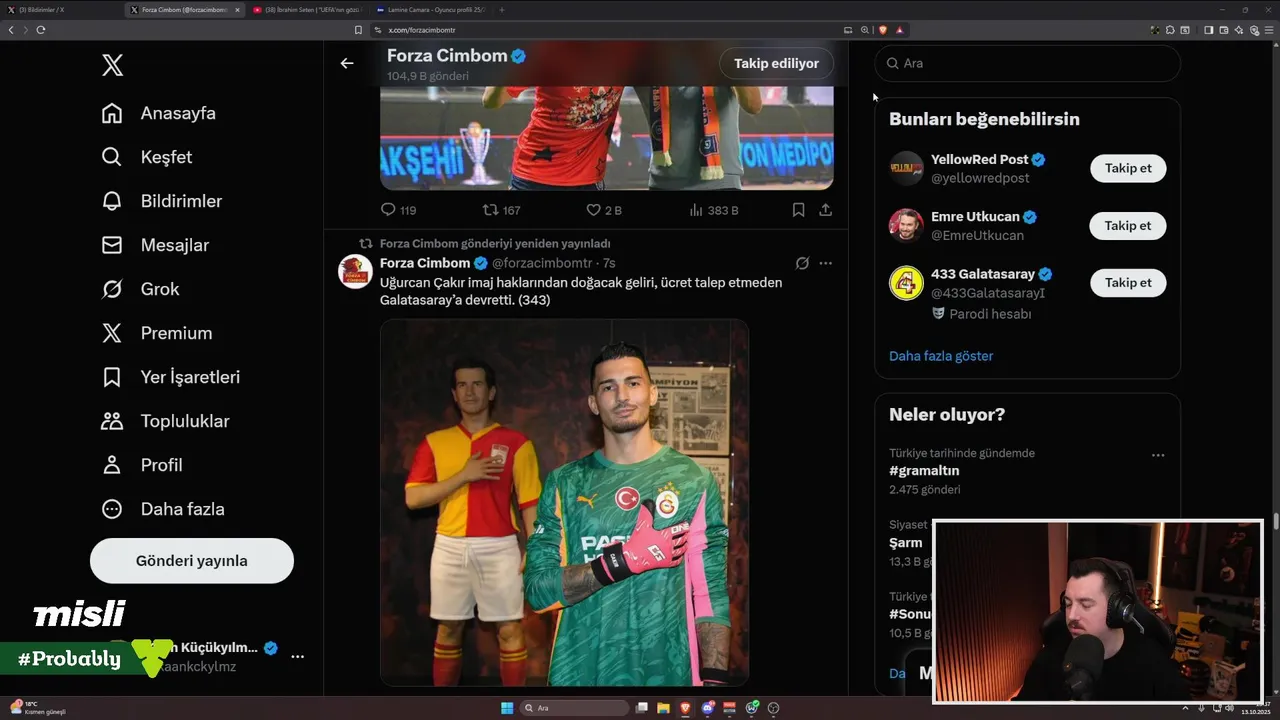Open Anasayfa home page
This screenshot has height=720, width=1280.
pyautogui.click(x=159, y=113)
